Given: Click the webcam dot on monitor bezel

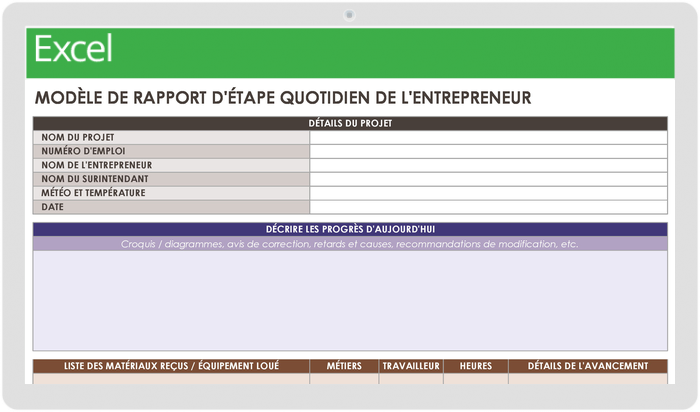Looking at the screenshot, I should pos(349,14).
